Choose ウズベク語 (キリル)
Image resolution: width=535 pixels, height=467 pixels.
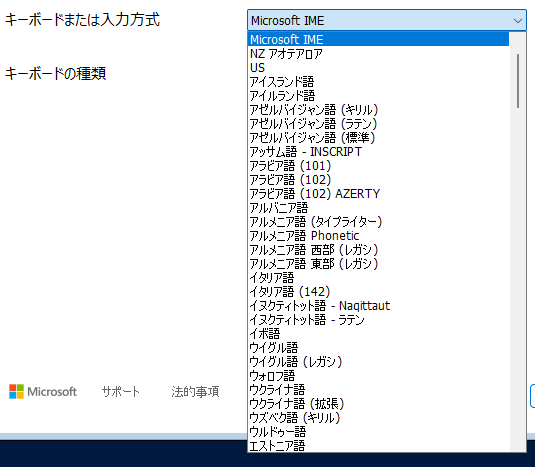click(x=378, y=417)
